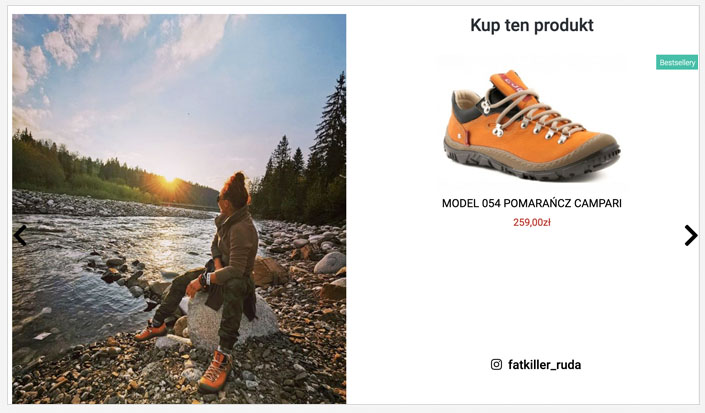The image size is (705, 413).
Task: Advance to next slide with right chevron
Action: [691, 235]
